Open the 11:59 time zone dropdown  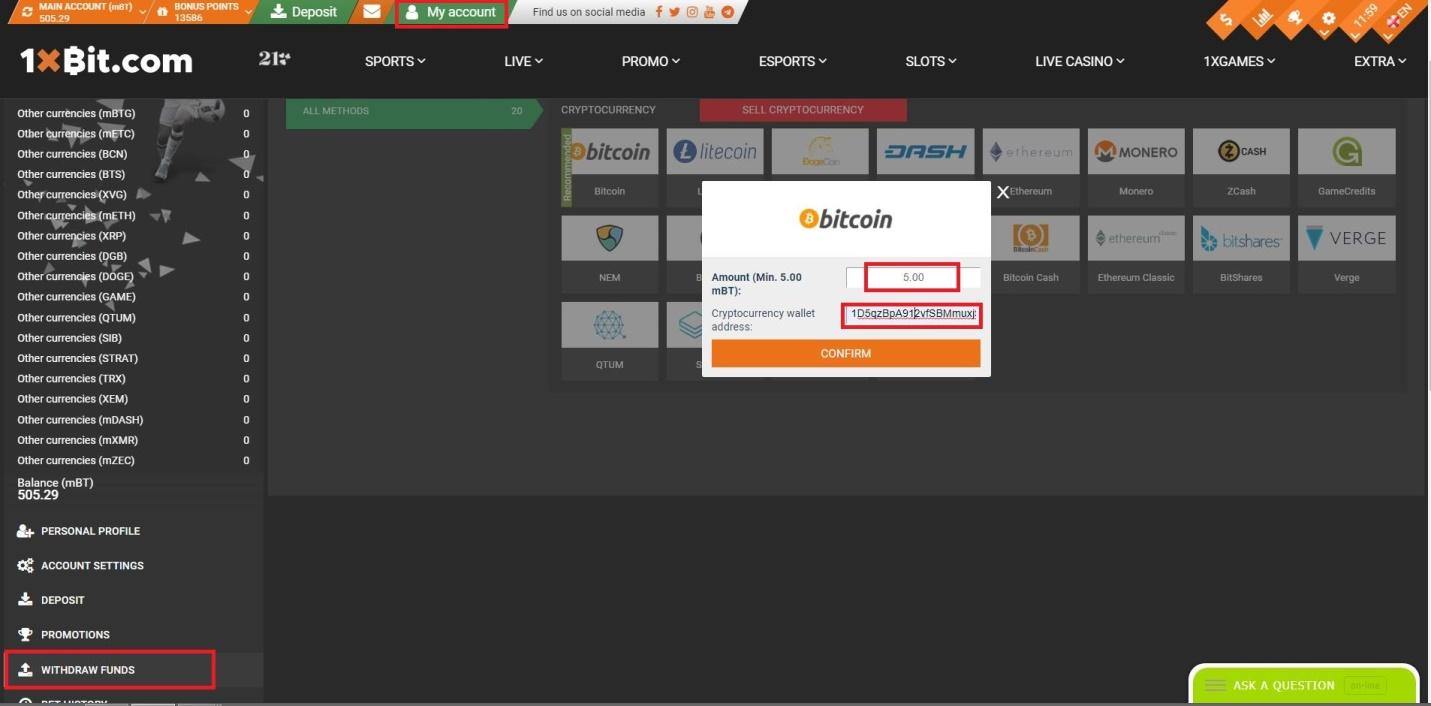coord(1364,18)
